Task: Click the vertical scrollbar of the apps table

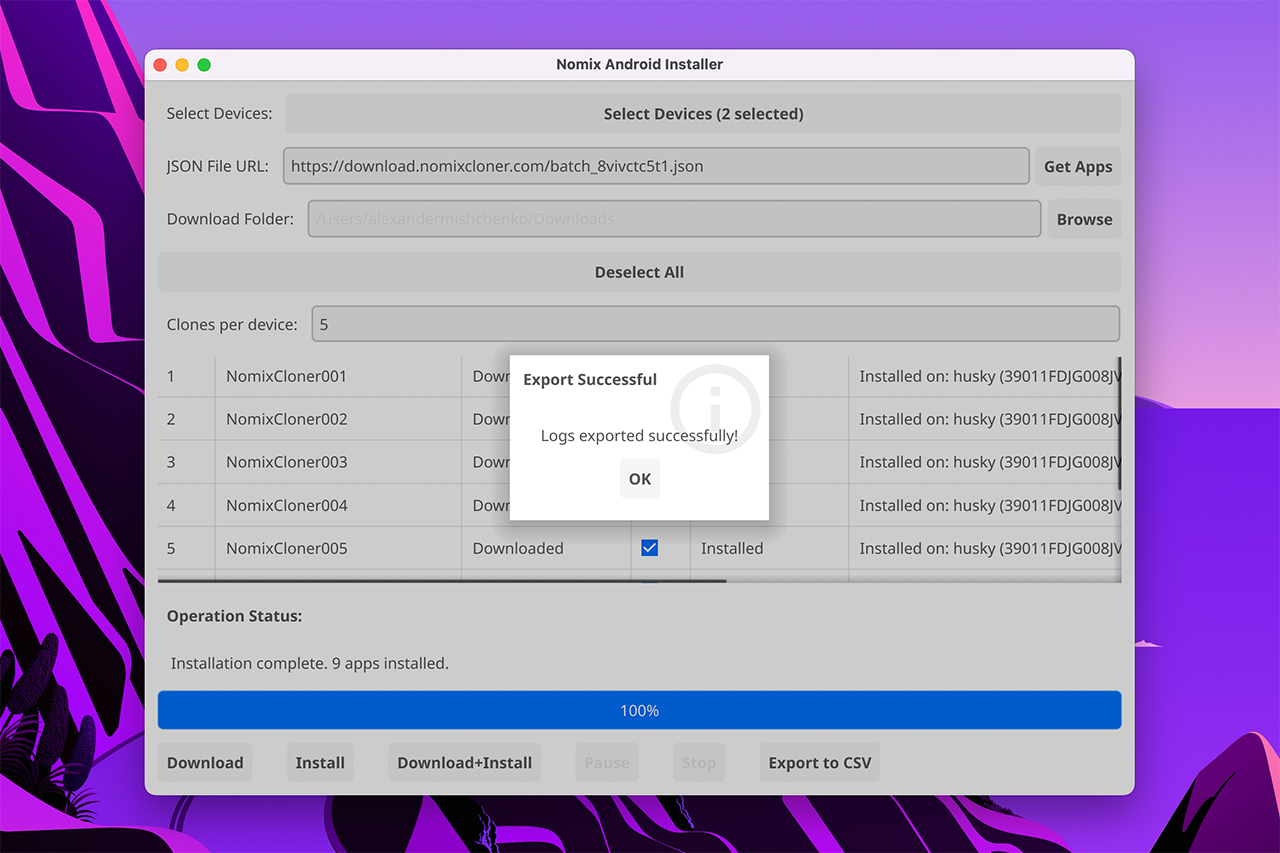Action: point(1119,424)
